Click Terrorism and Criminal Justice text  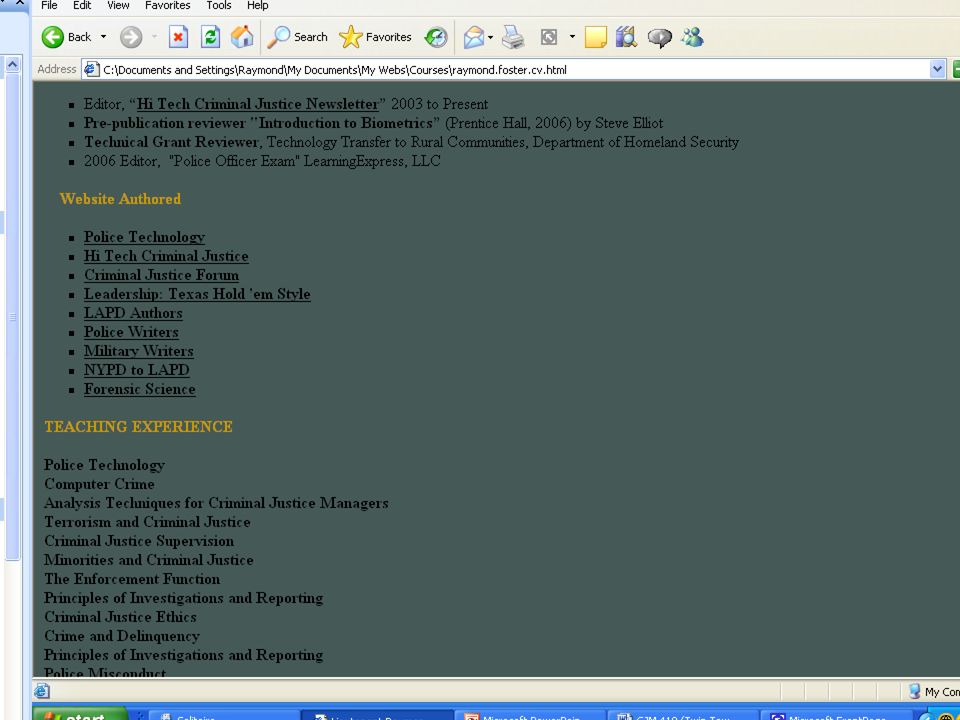click(x=148, y=522)
